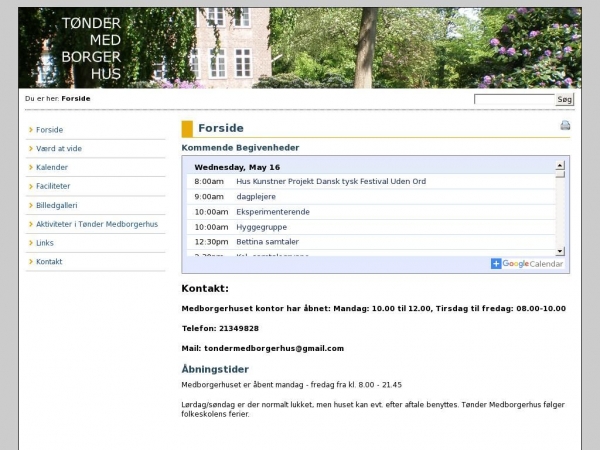
Task: Open the Eksperimenterende event
Action: point(273,212)
